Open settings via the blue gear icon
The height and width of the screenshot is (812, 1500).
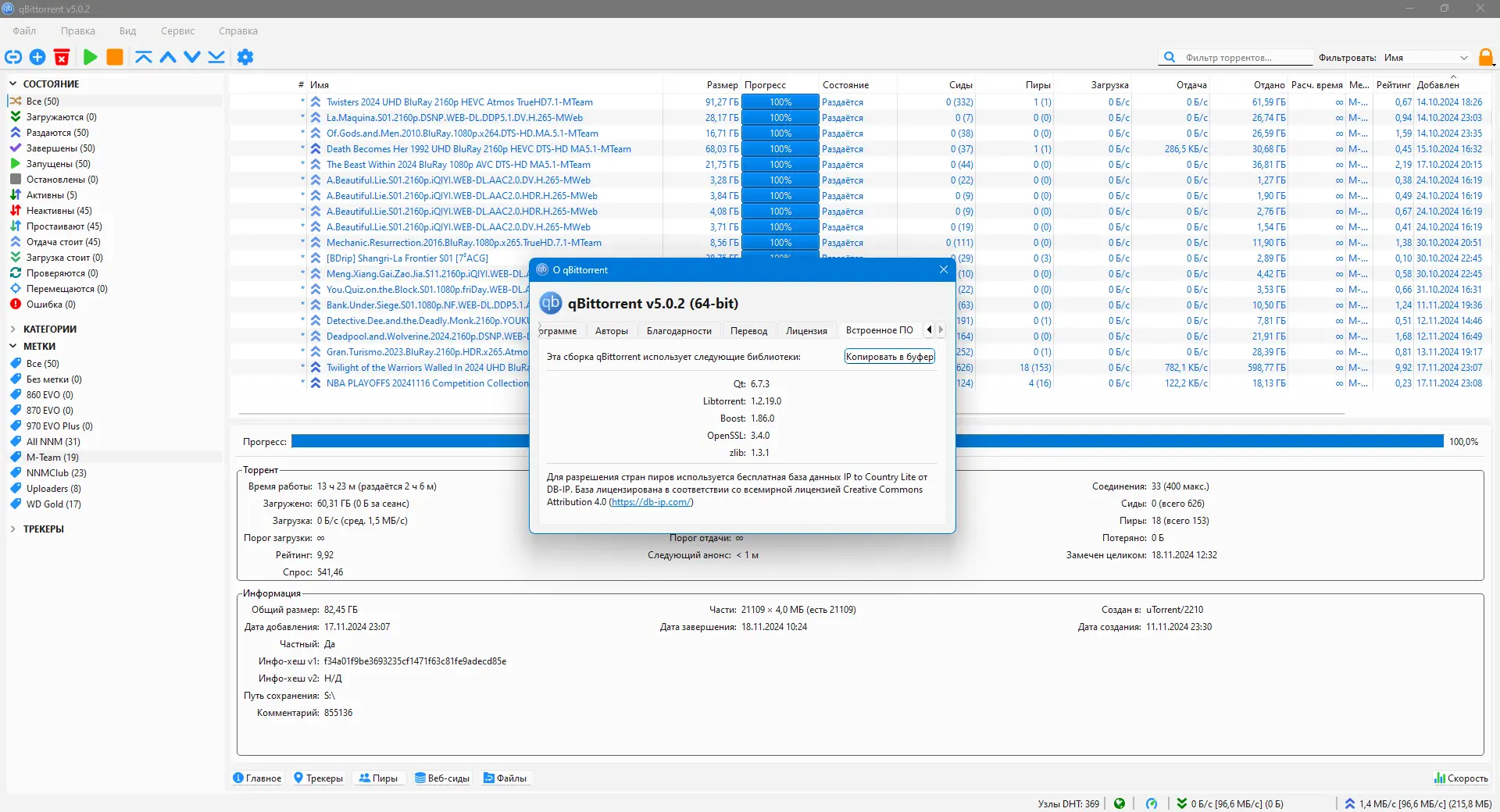coord(245,57)
